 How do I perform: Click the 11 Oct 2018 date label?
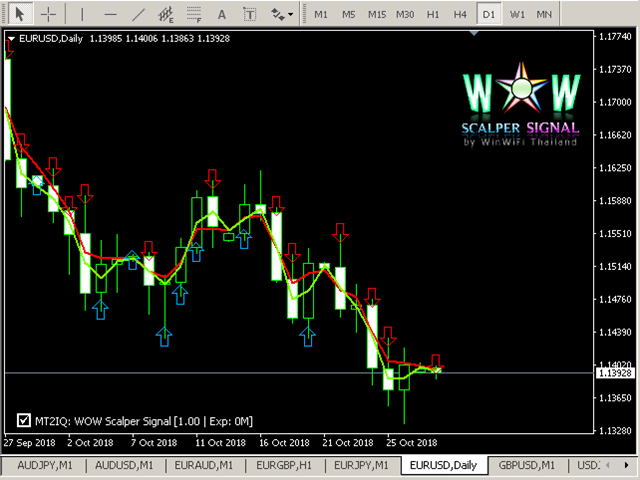(x=220, y=443)
